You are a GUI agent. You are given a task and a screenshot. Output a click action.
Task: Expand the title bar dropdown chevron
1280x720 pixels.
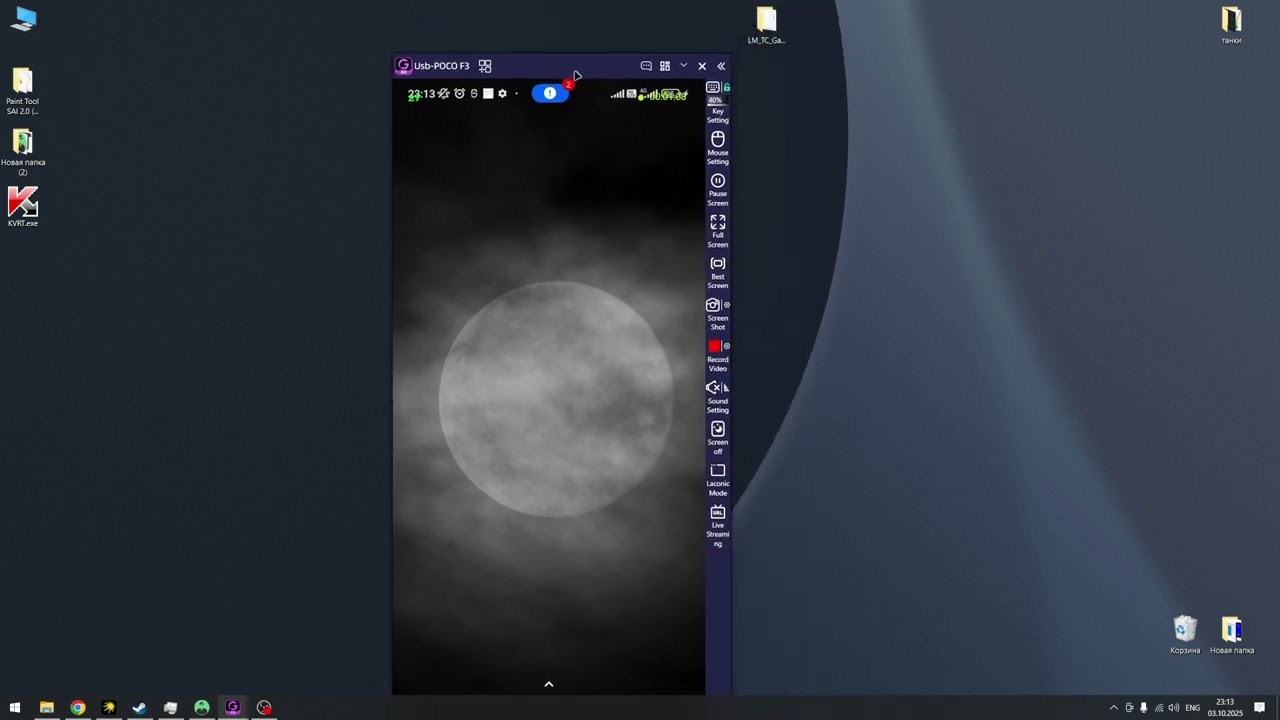pyautogui.click(x=684, y=65)
